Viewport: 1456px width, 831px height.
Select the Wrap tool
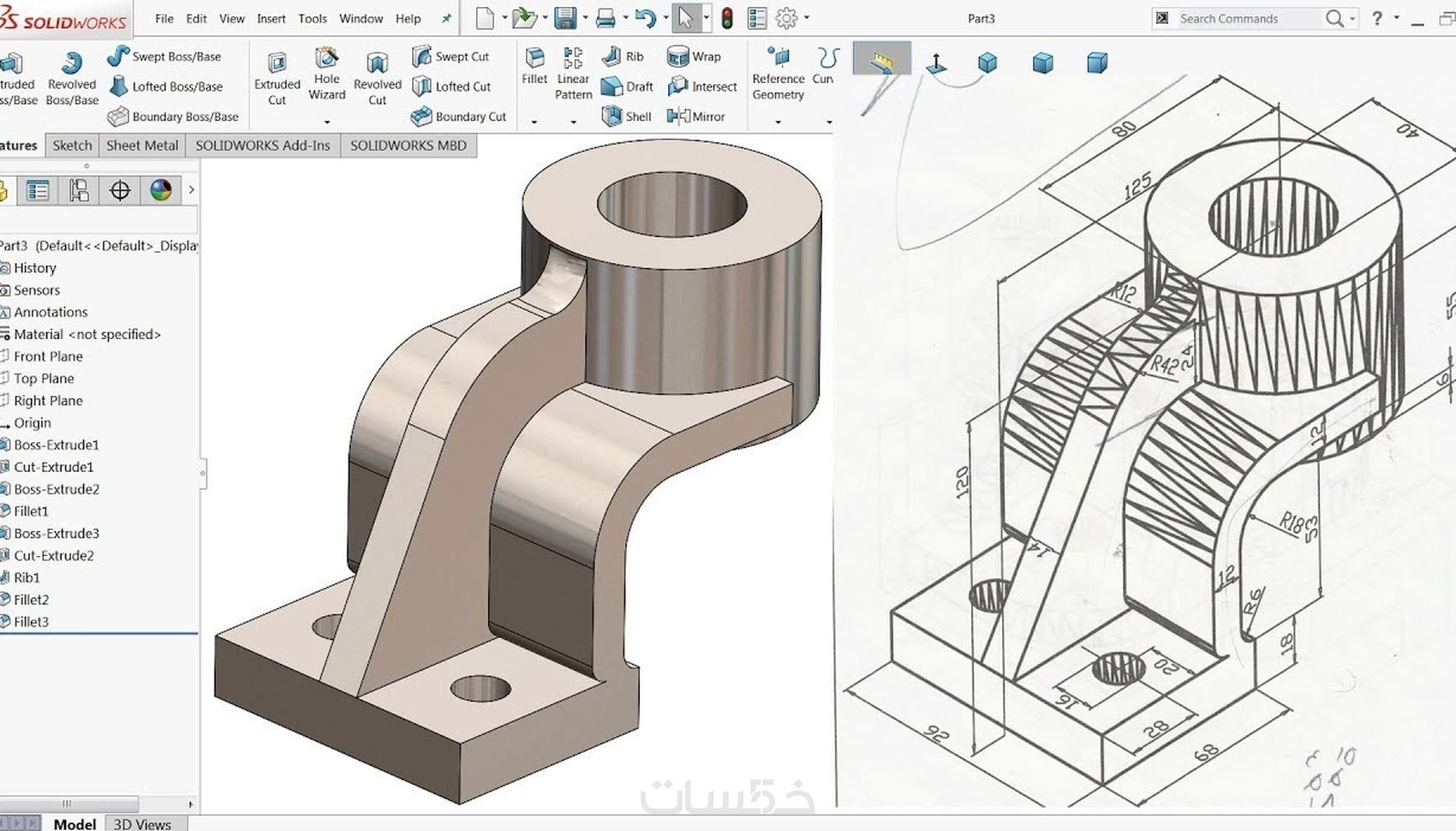pyautogui.click(x=694, y=57)
